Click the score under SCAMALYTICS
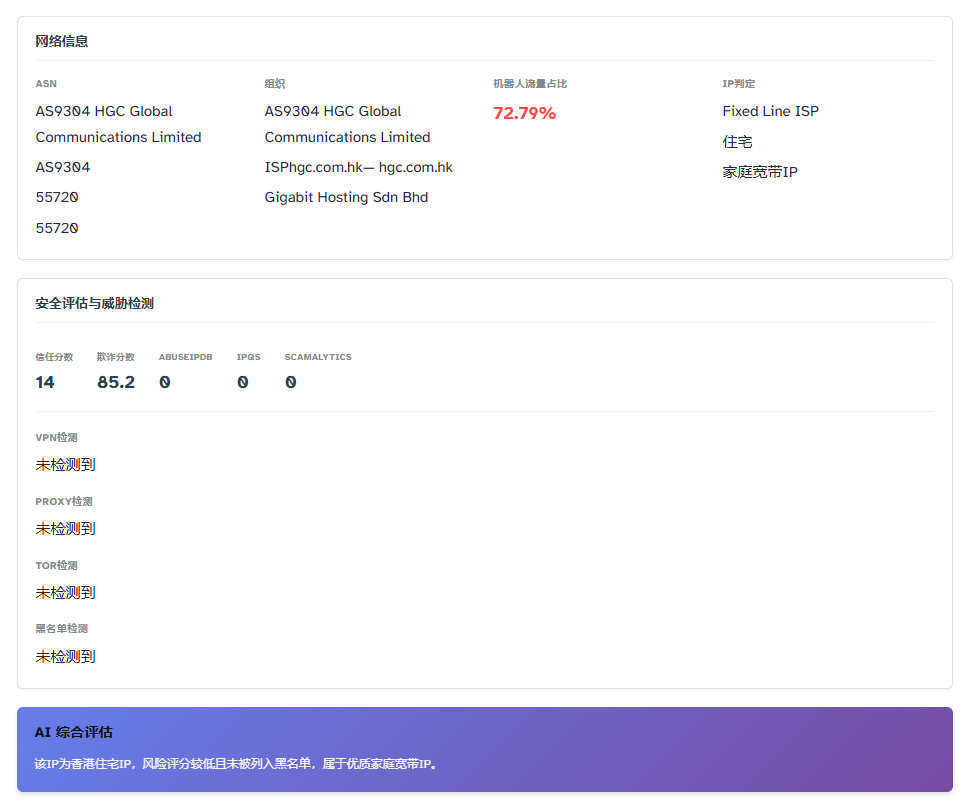This screenshot has height=805, width=968. point(291,382)
